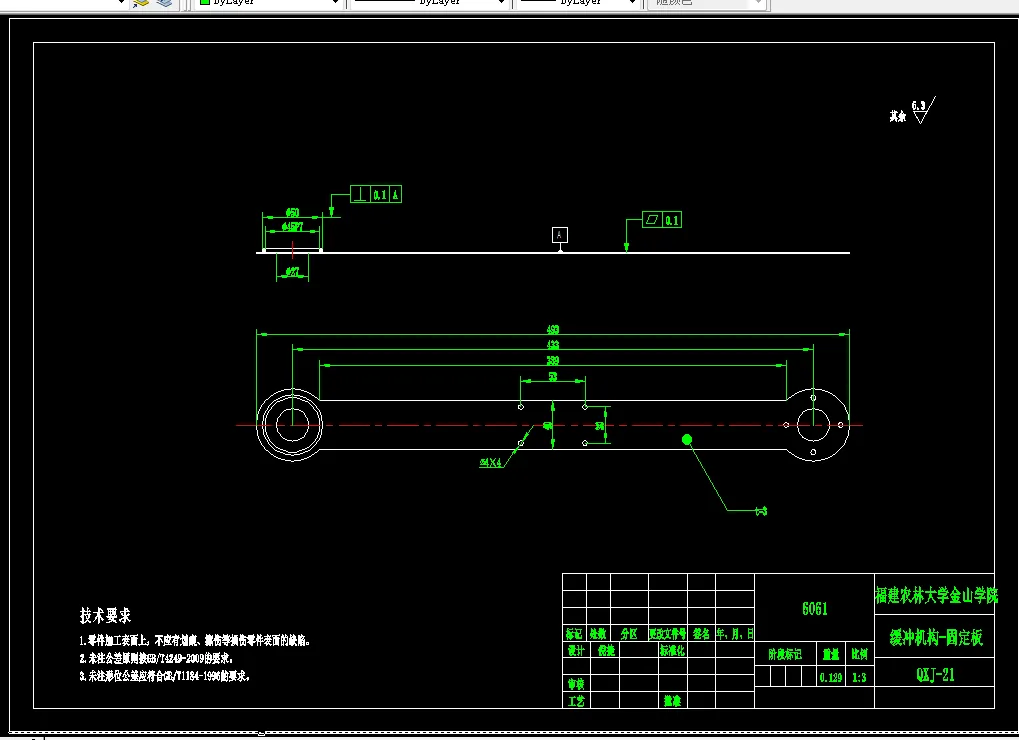Select technical requirement line 2 about GB/T4249-2009
The width and height of the screenshot is (1019, 740).
coord(157,658)
